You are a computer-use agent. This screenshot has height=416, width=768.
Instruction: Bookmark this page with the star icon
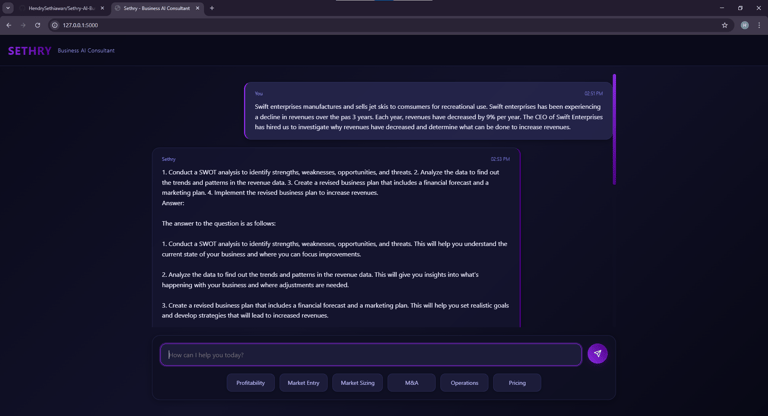point(724,25)
